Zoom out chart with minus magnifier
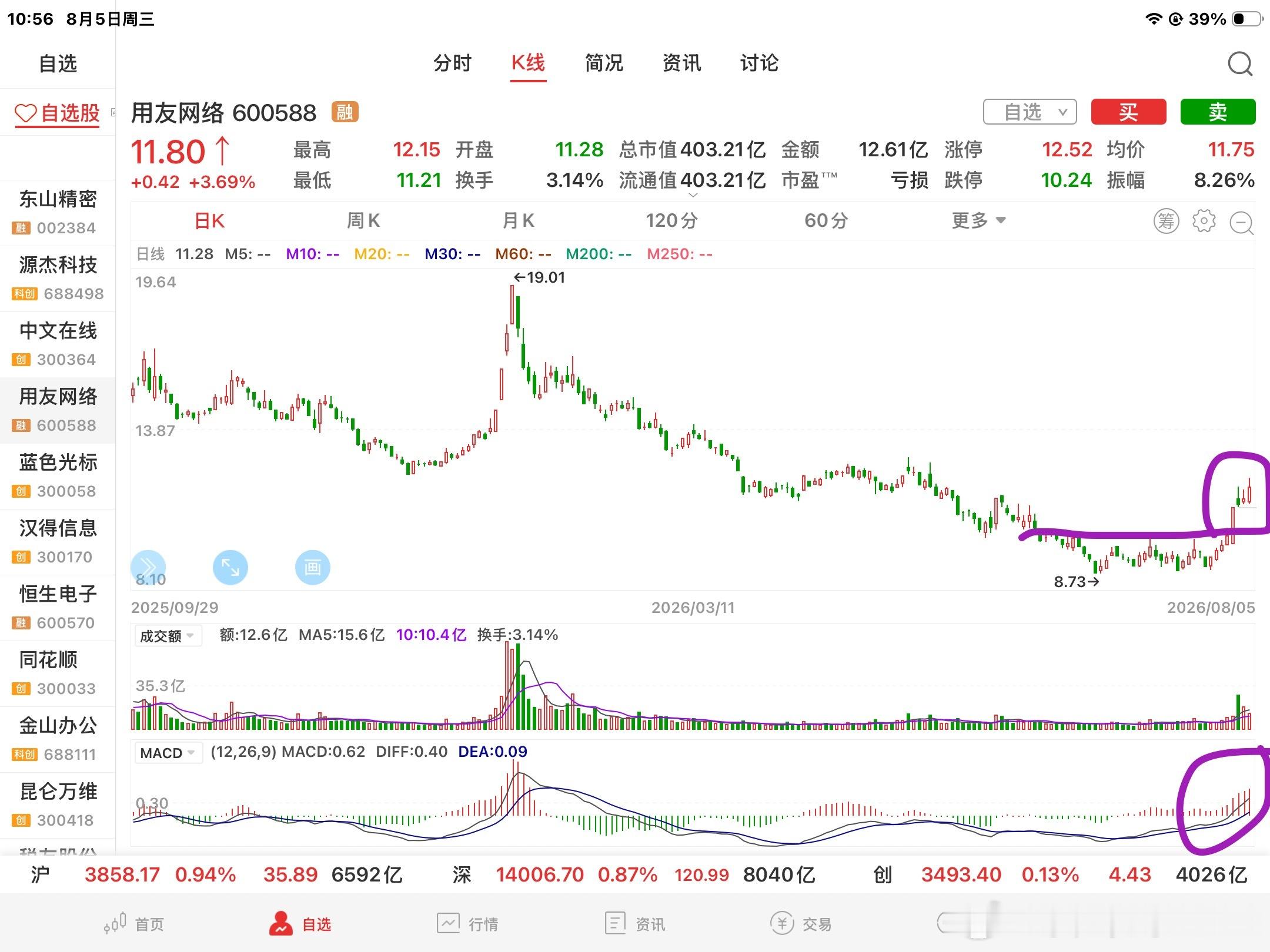Viewport: 1270px width, 952px height. coord(1242,223)
